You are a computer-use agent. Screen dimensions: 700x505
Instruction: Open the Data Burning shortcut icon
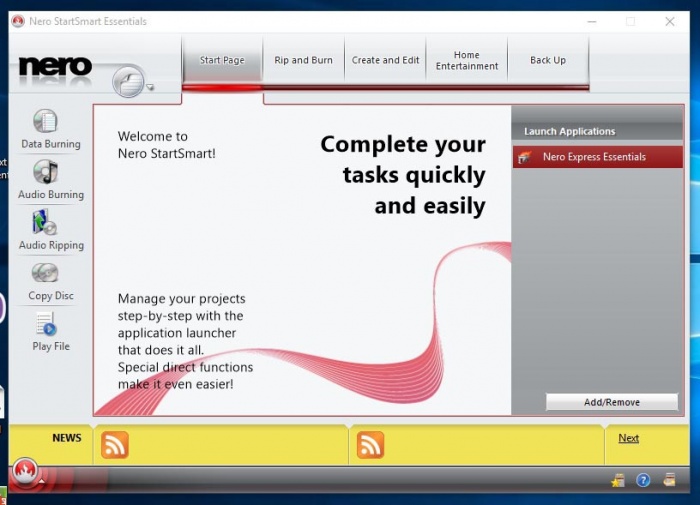tap(46, 121)
